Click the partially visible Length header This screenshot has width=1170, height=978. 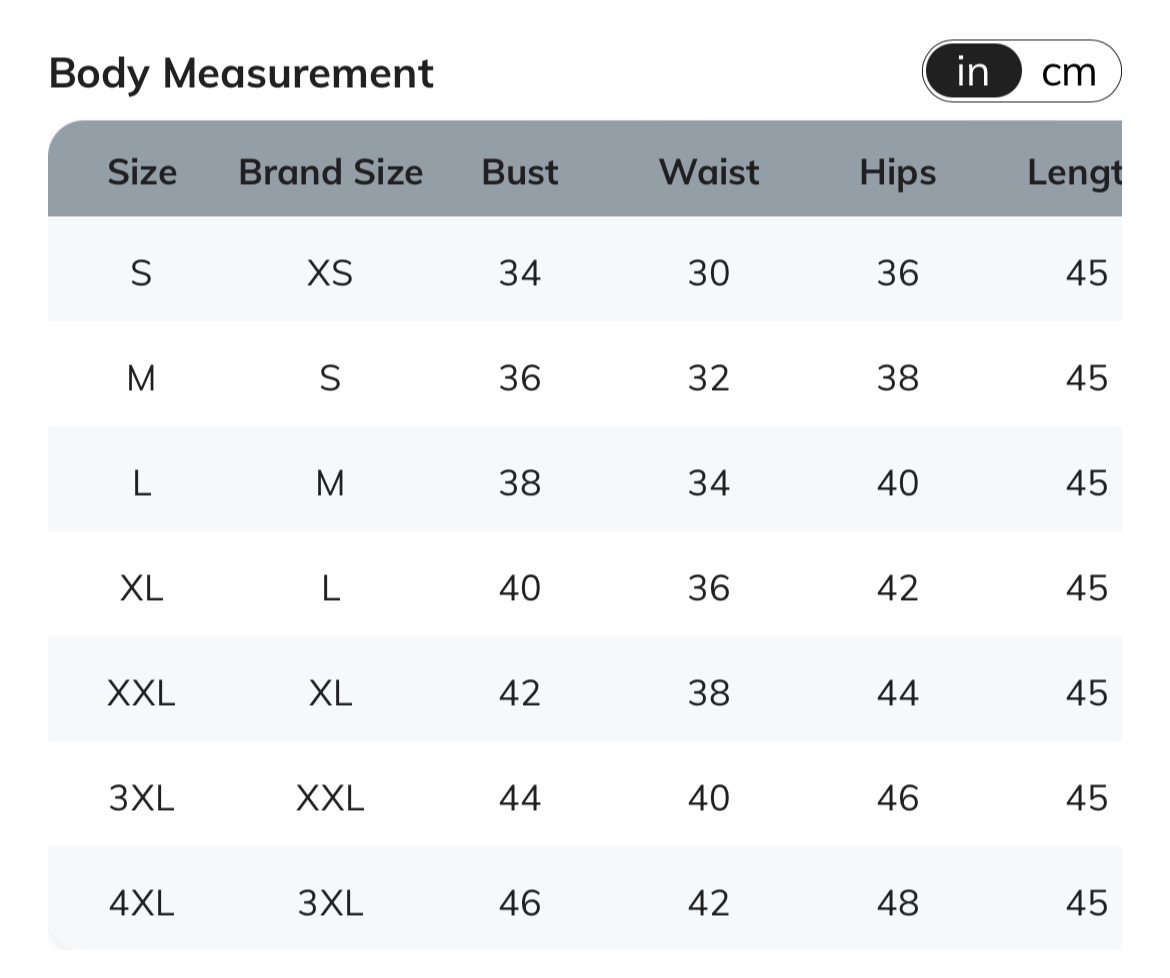coord(1074,173)
